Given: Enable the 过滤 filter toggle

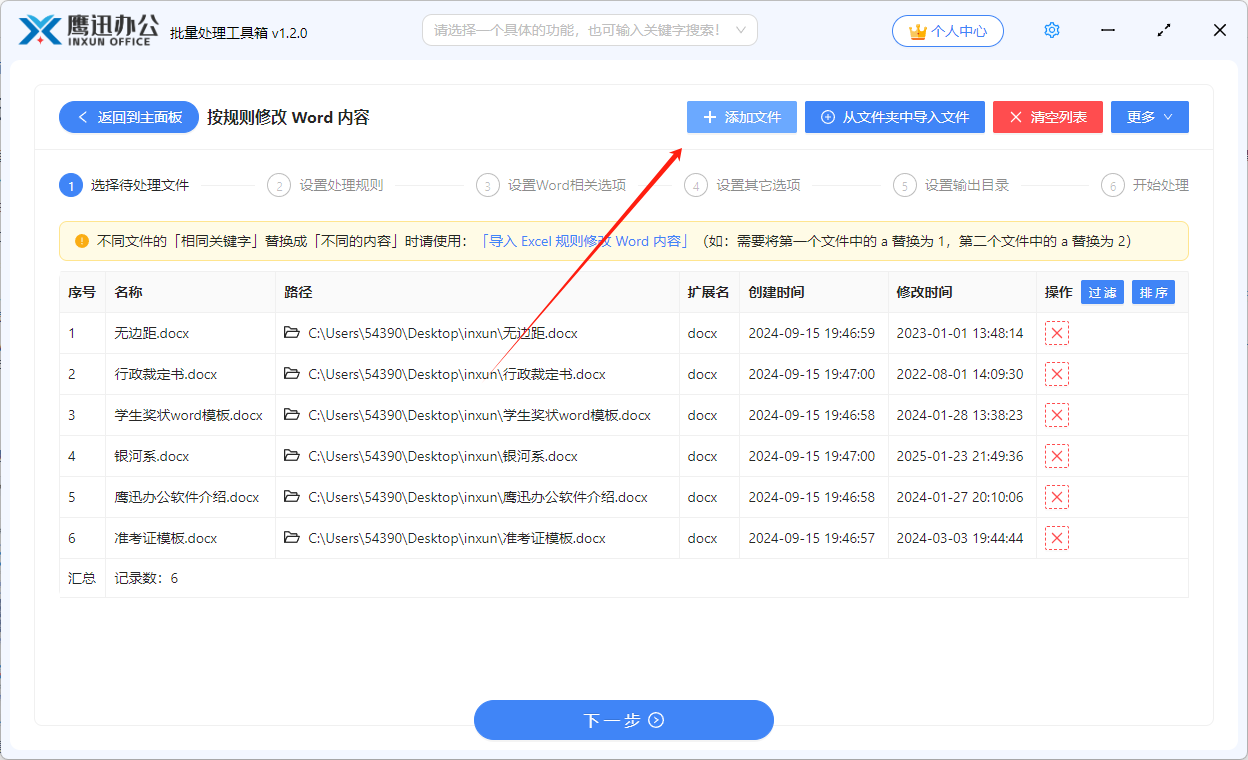Looking at the screenshot, I should [x=1102, y=292].
